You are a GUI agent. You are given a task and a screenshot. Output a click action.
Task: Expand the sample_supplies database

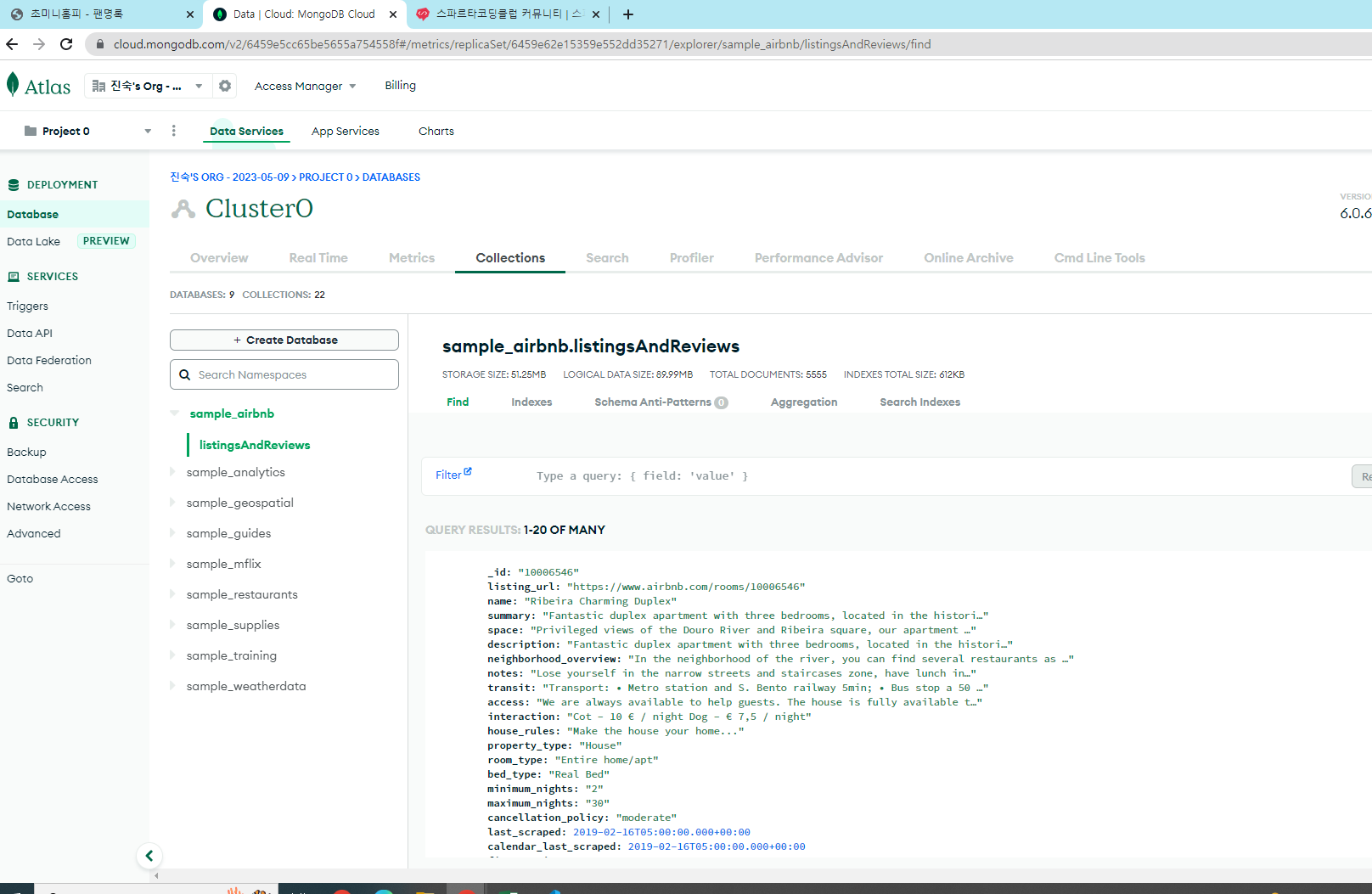point(173,625)
